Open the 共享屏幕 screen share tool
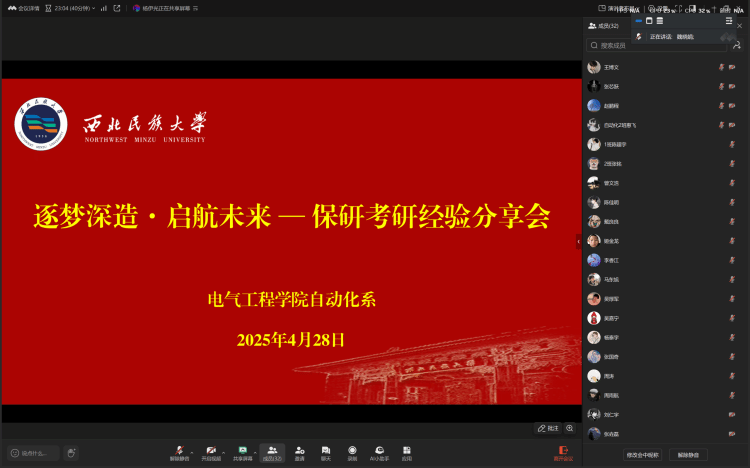Image resolution: width=750 pixels, height=468 pixels. (242, 450)
